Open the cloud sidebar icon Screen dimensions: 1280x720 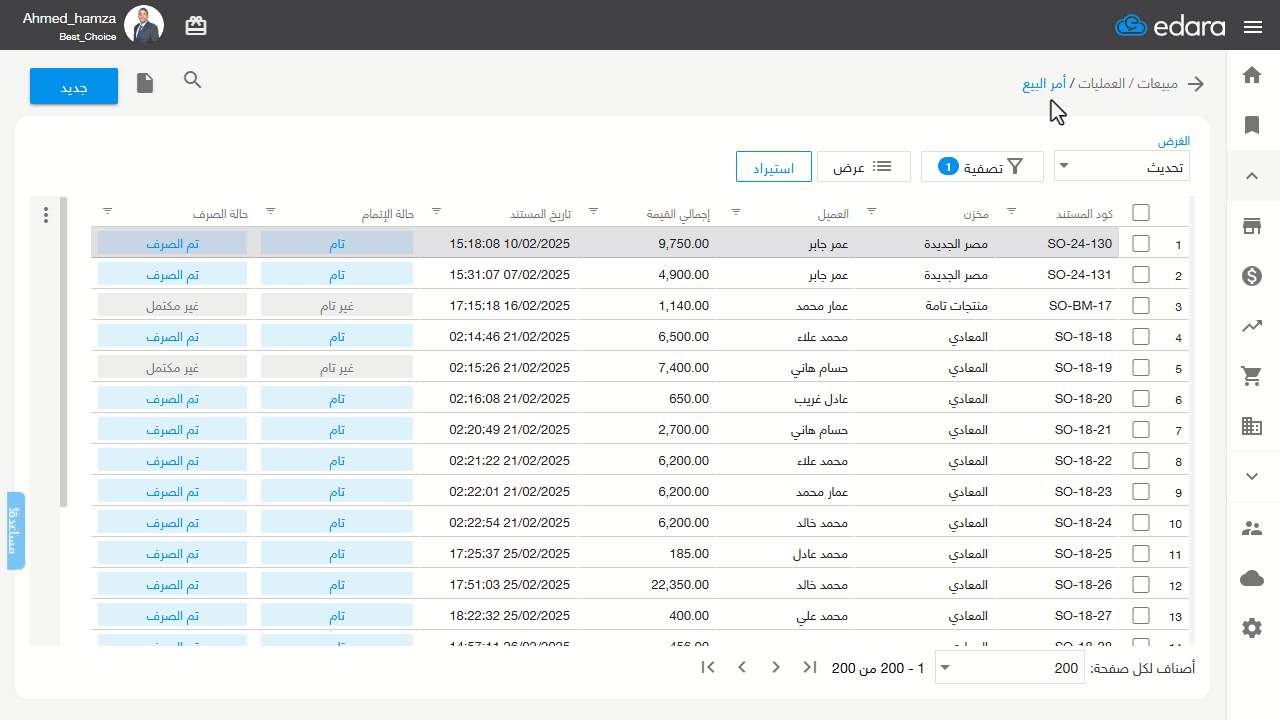pos(1251,578)
